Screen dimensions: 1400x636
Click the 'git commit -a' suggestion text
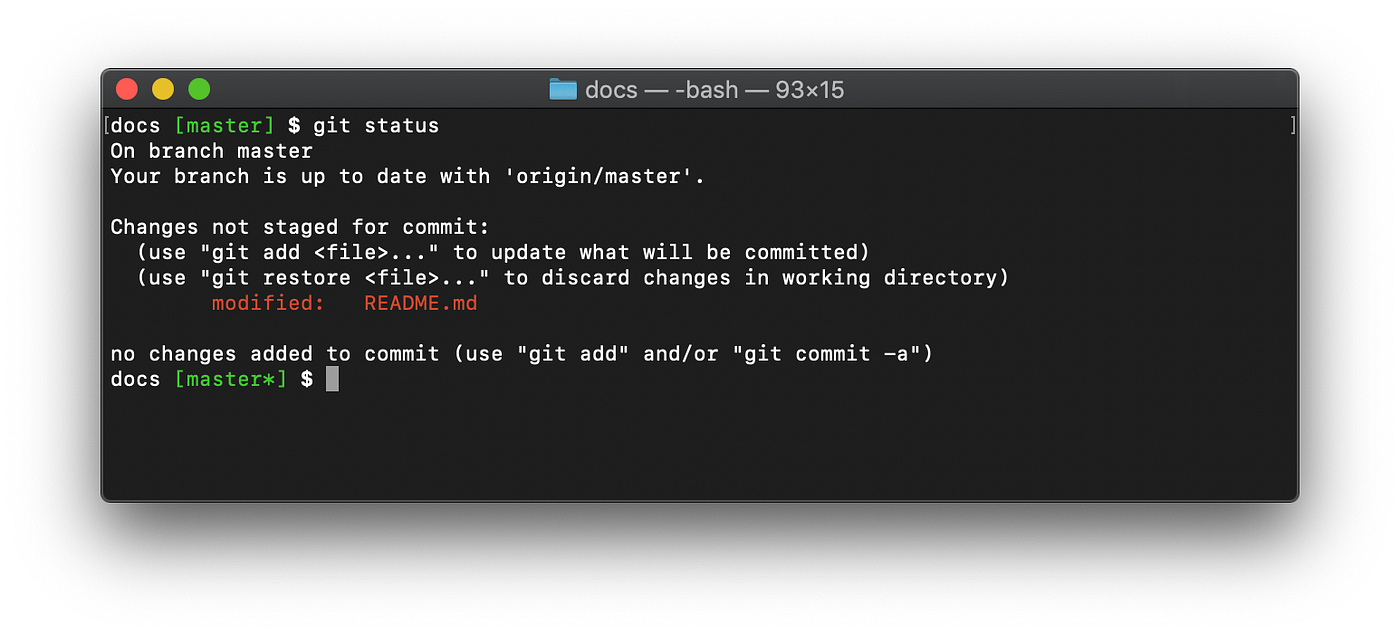click(x=830, y=353)
